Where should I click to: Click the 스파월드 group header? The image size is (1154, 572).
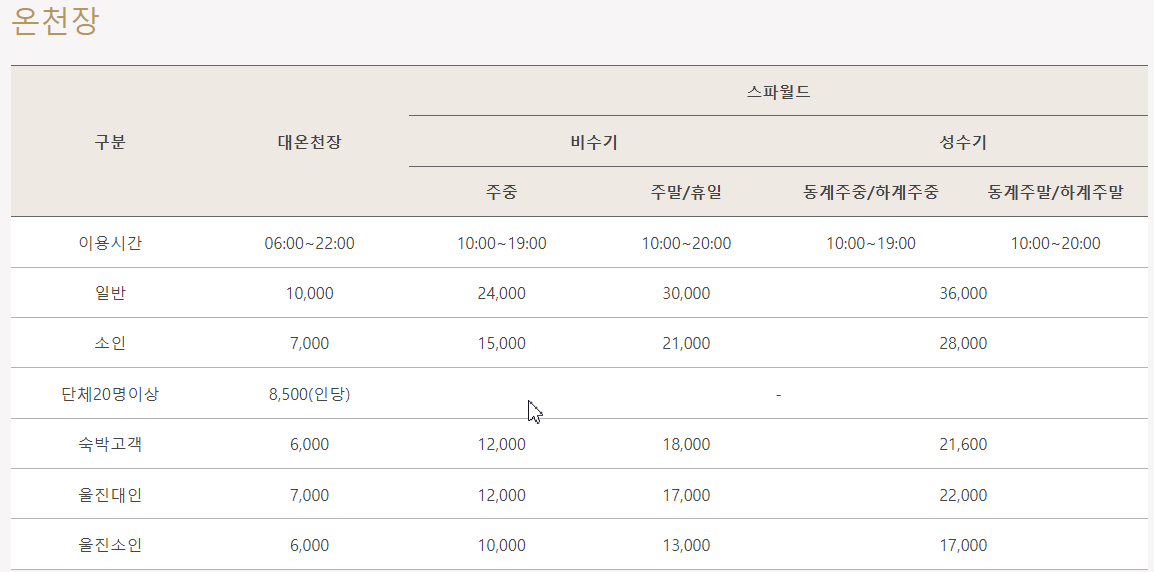tap(778, 92)
